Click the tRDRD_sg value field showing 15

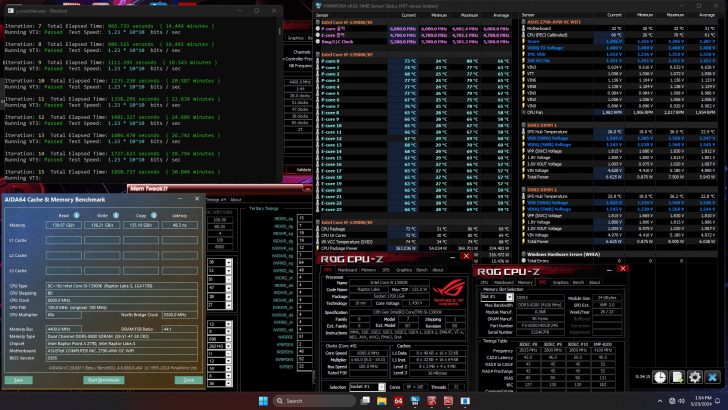(304, 218)
